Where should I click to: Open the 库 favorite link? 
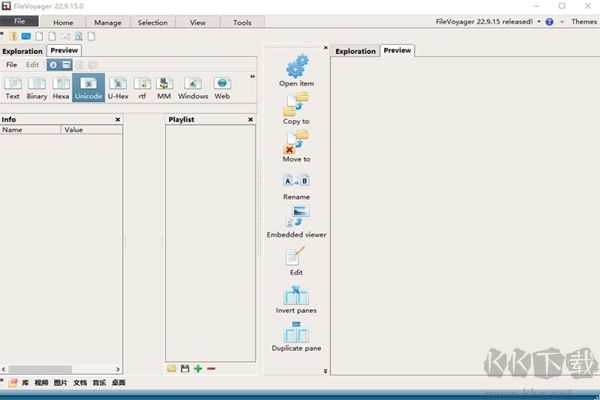[25, 382]
